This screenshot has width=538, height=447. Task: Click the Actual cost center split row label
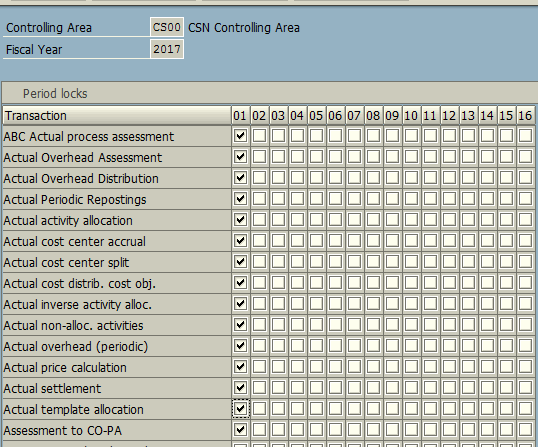click(x=66, y=263)
